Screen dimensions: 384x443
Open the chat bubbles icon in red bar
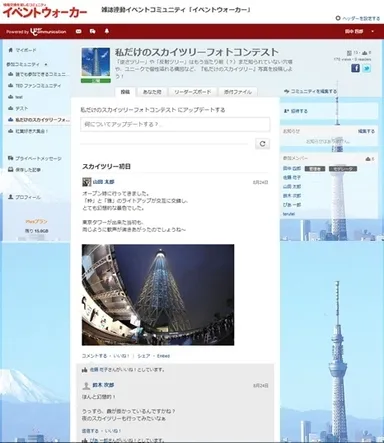click(93, 31)
